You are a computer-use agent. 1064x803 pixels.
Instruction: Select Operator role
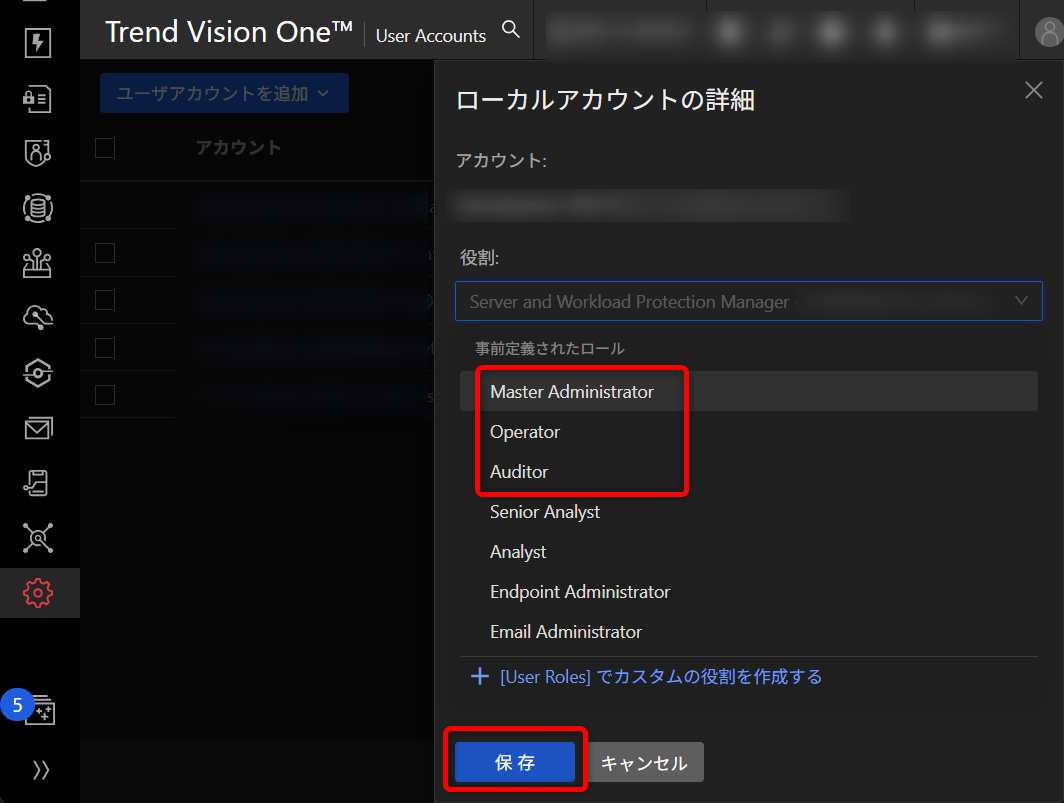[x=748, y=432]
